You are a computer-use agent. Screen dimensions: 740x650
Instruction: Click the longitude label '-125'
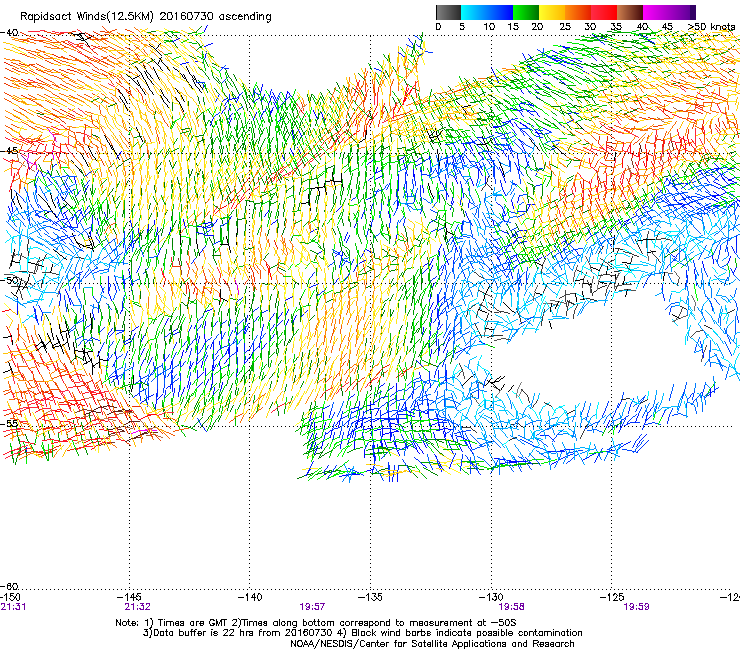612,597
